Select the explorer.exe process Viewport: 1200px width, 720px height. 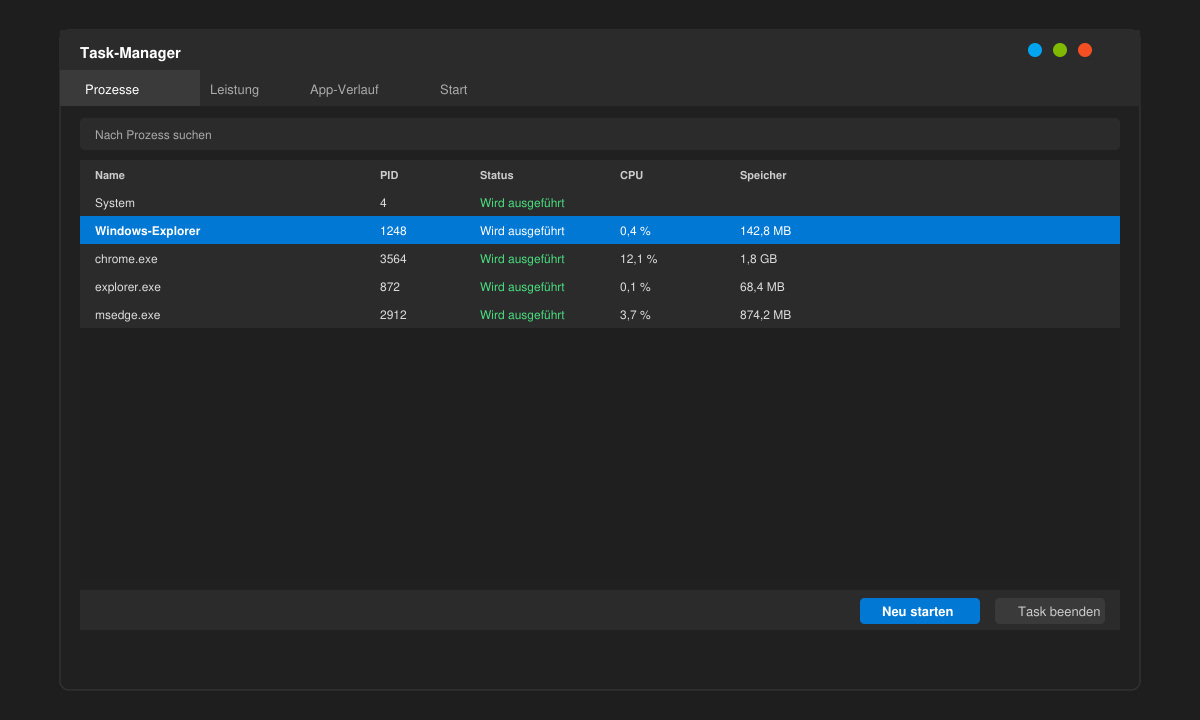600,286
